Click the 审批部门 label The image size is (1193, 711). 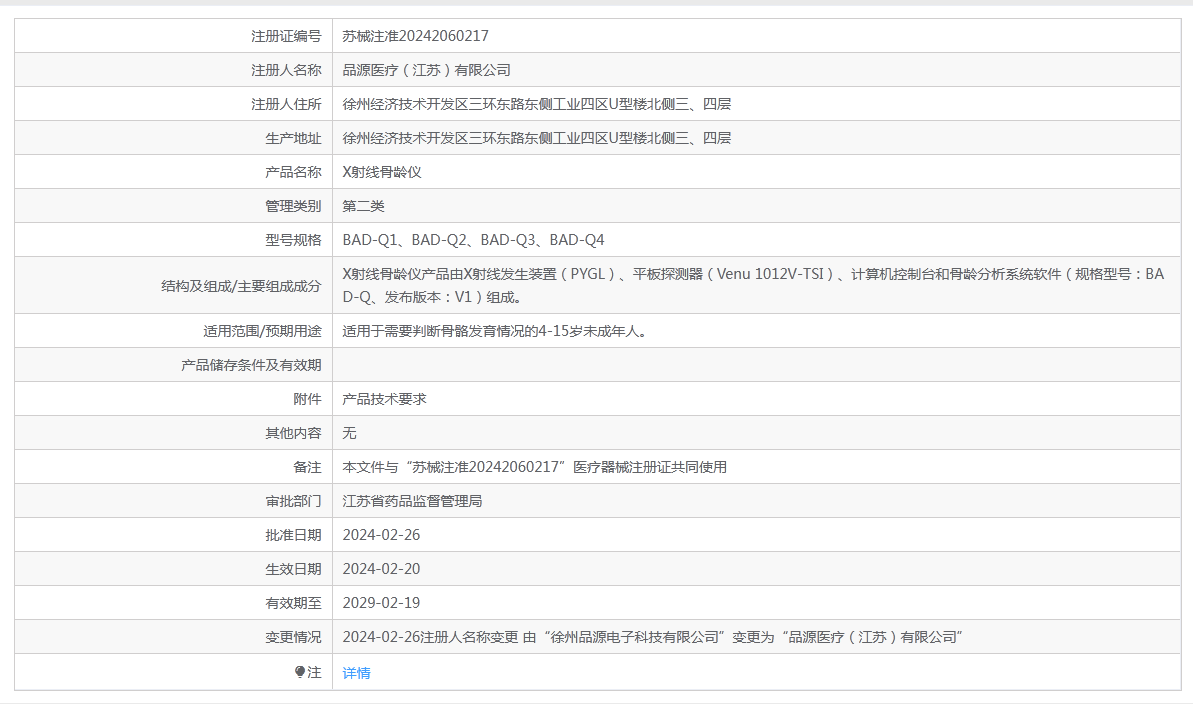tap(293, 501)
